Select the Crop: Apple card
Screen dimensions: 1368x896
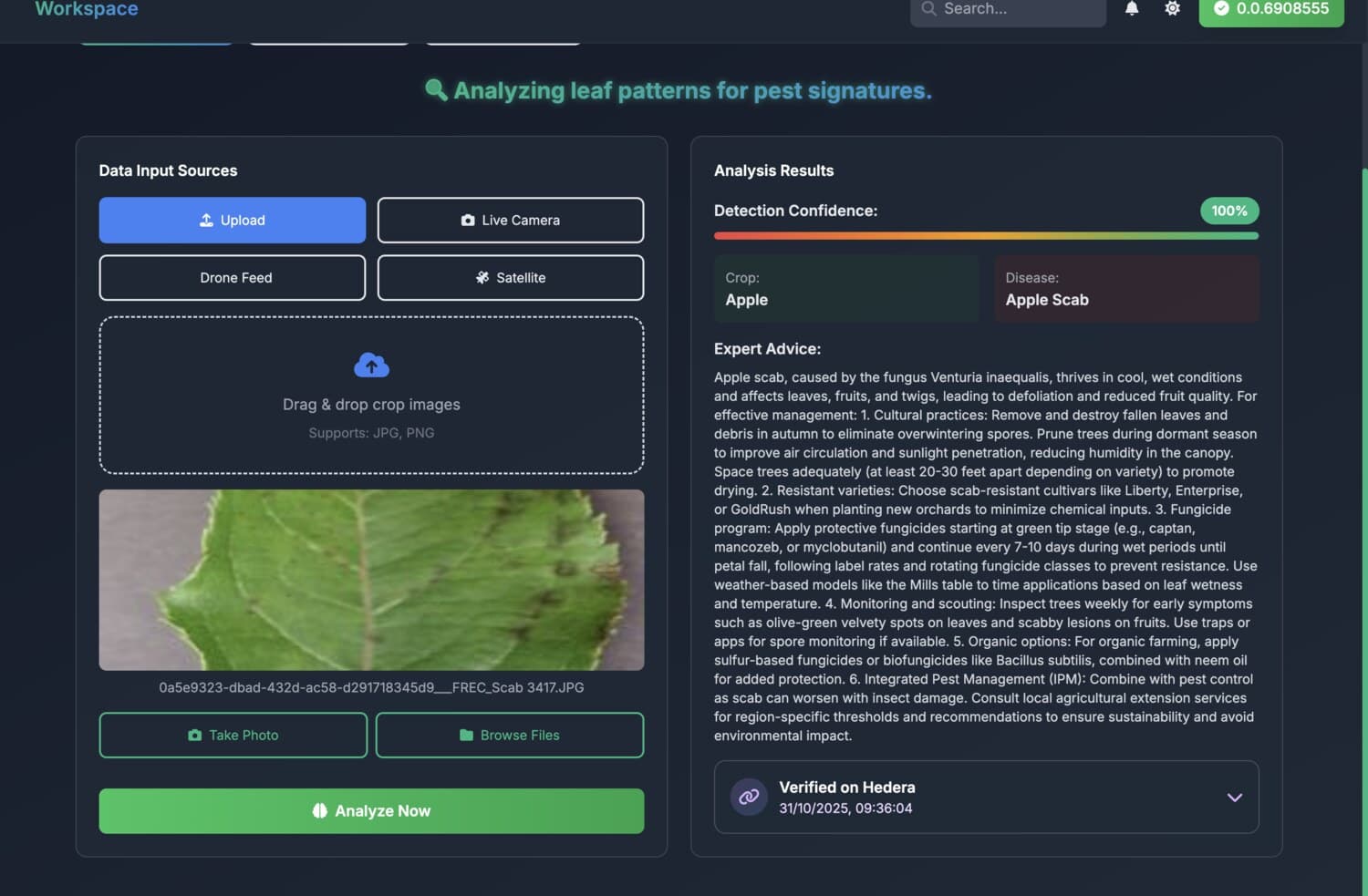pos(846,289)
